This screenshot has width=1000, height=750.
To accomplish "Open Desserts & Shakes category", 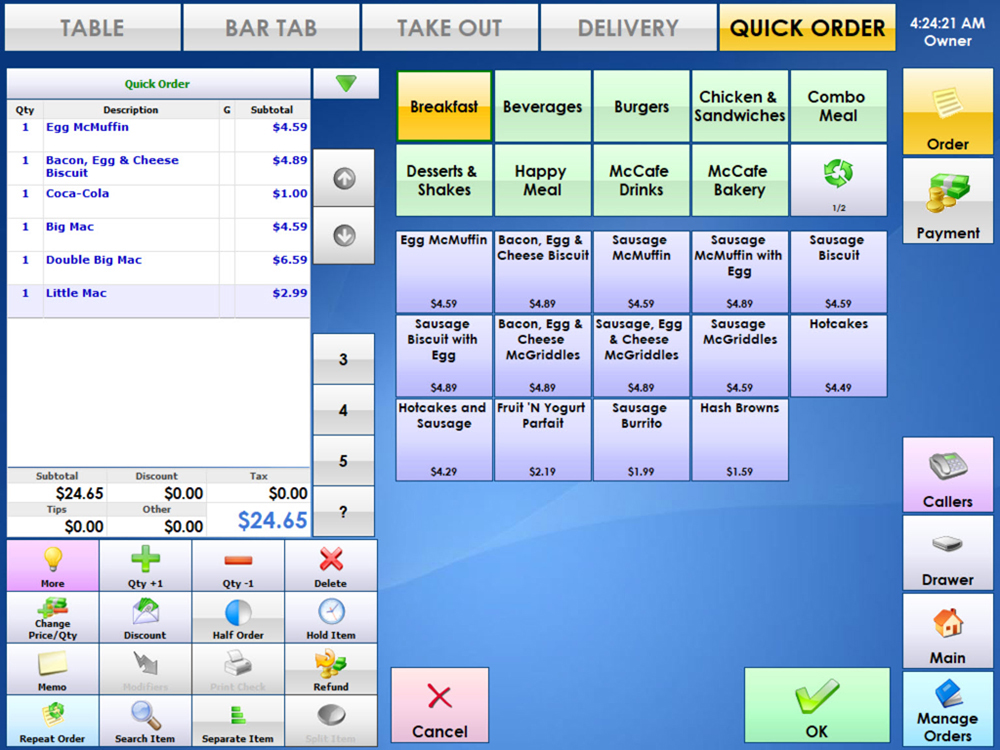I will point(444,180).
